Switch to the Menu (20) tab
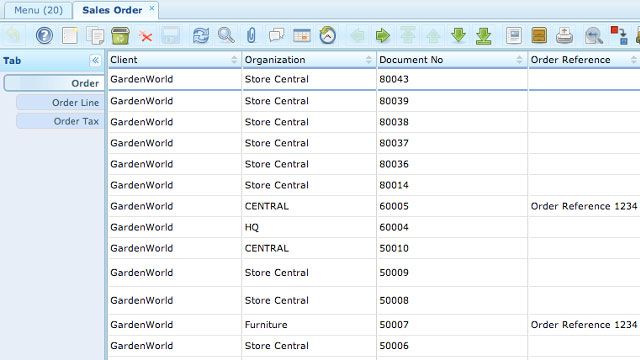This screenshot has width=640, height=360. 38,10
